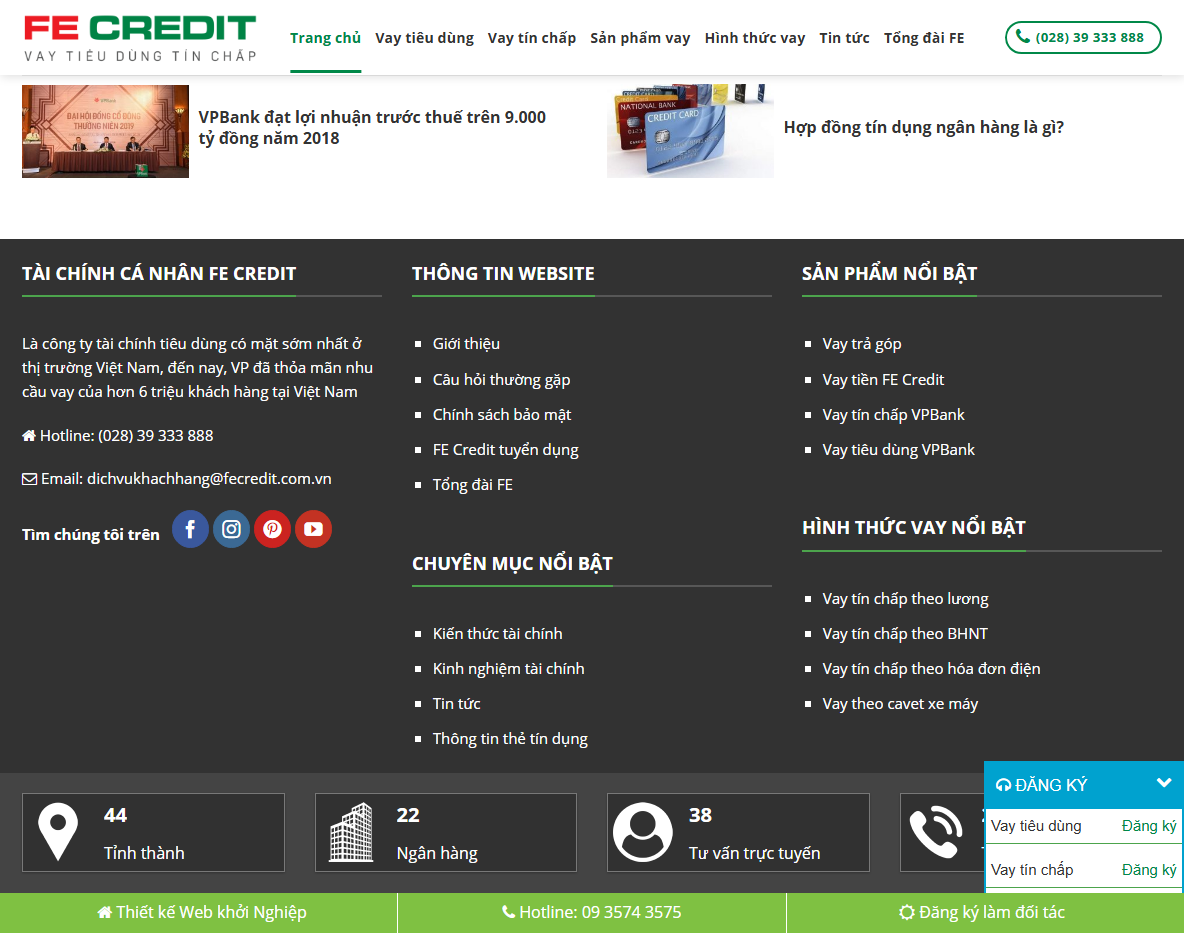The width and height of the screenshot is (1184, 933).
Task: Click the map pin icon for Tỉnh thành
Action: point(58,832)
